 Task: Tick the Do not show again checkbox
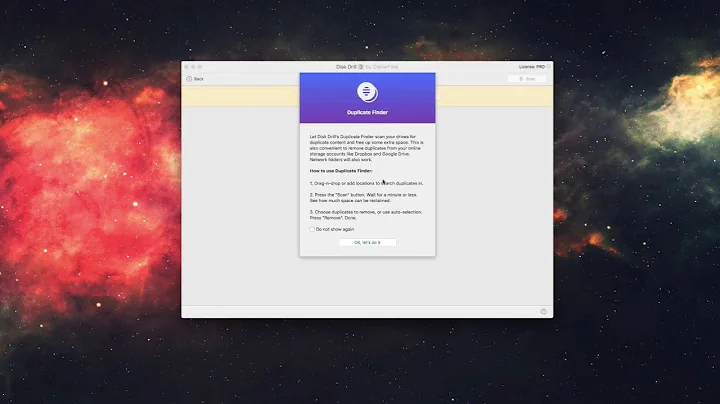click(312, 229)
